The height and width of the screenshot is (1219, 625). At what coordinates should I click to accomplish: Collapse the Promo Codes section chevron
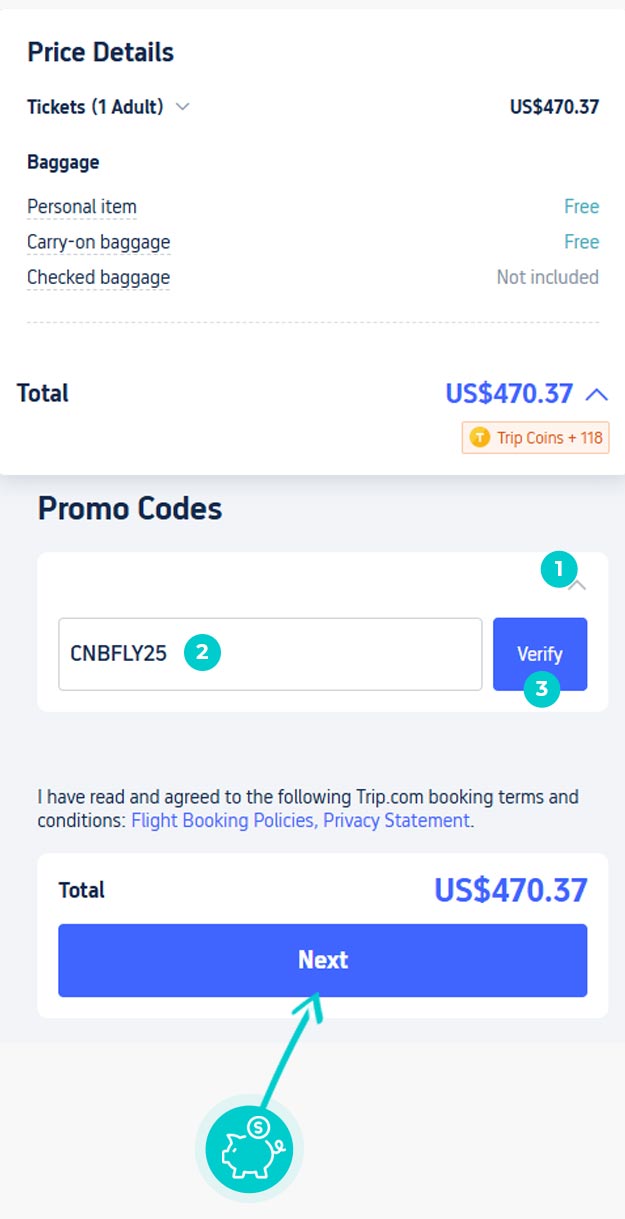[577, 586]
